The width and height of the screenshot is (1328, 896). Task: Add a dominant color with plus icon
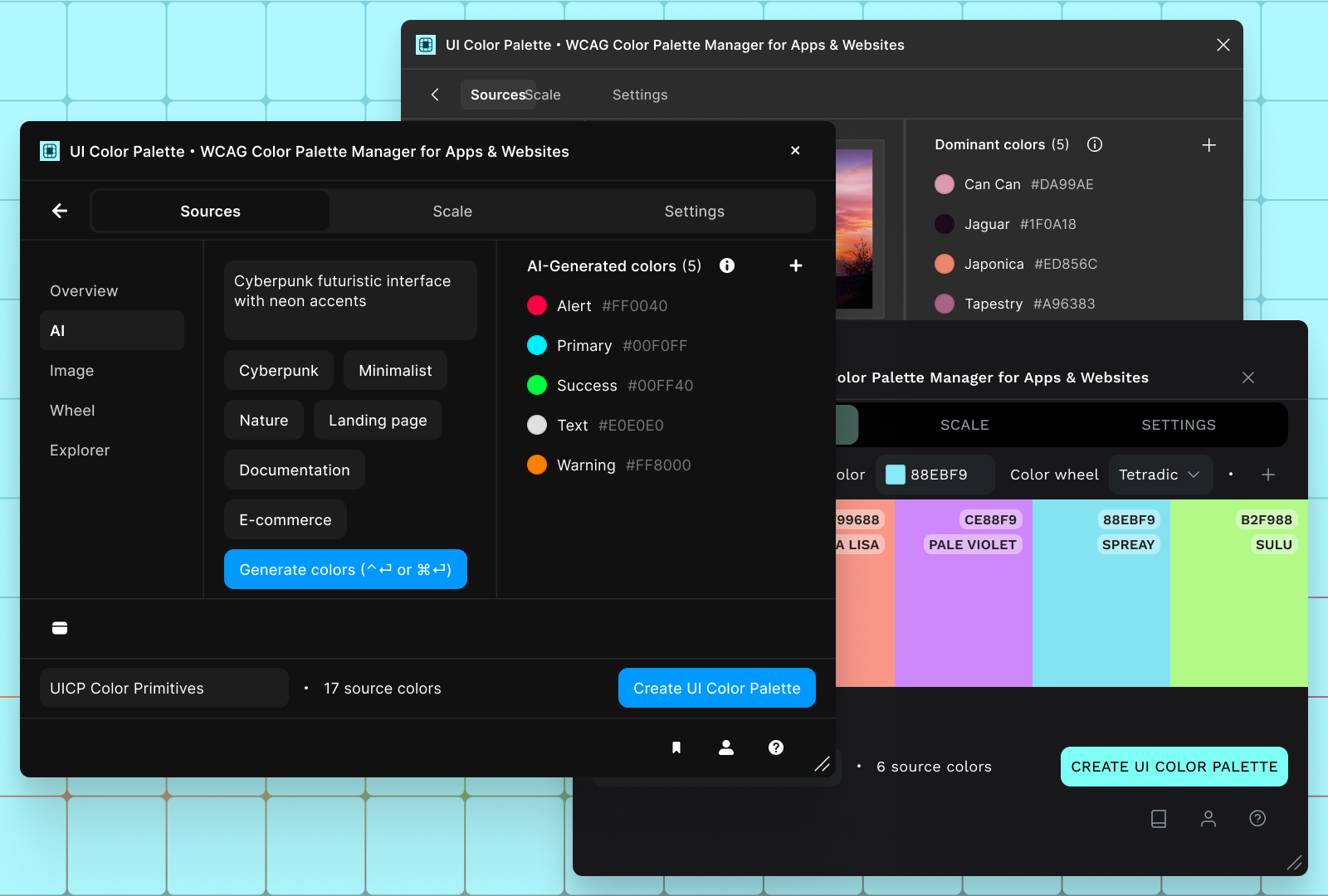[x=1208, y=145]
